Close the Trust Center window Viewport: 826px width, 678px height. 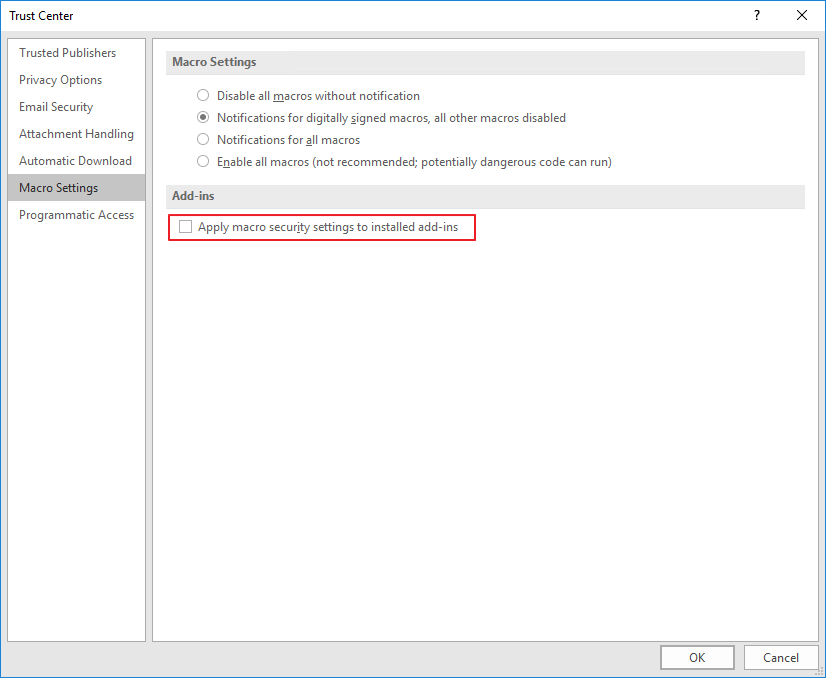[x=802, y=15]
